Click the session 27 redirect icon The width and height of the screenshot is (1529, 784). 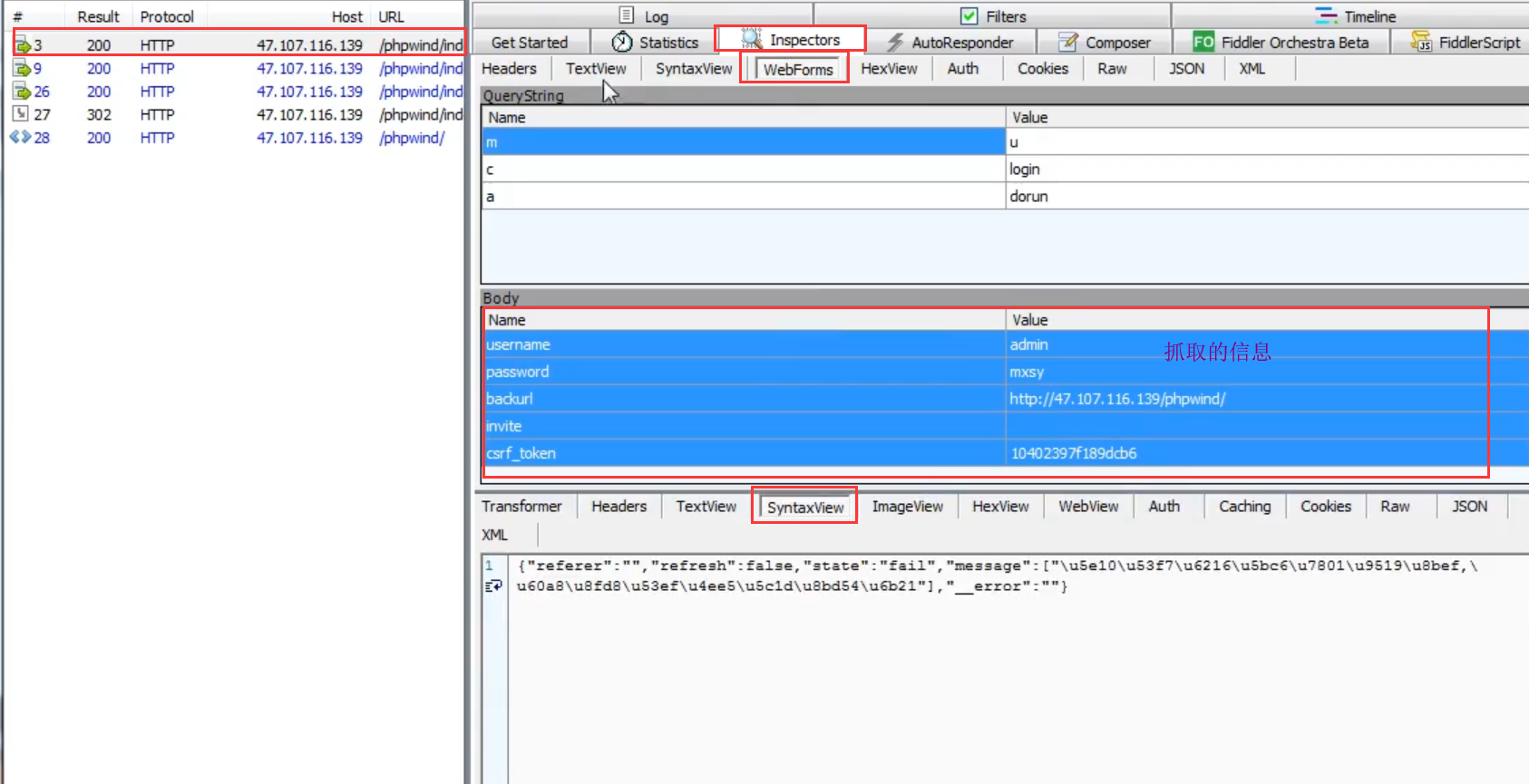tap(20, 113)
